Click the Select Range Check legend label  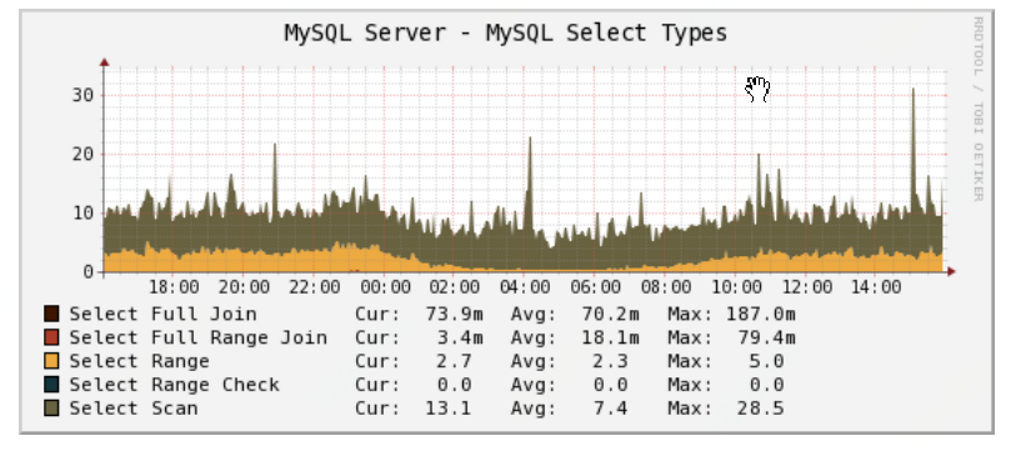(174, 385)
